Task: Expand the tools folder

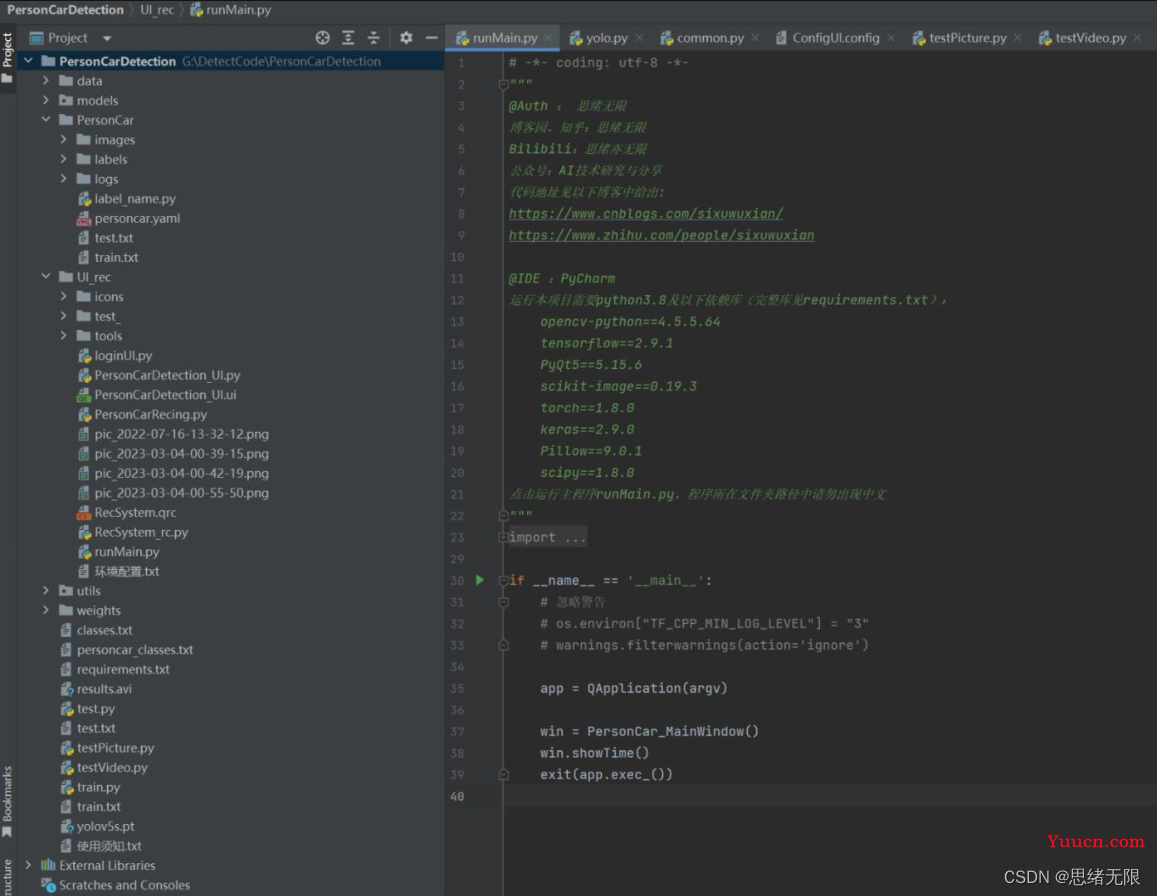Action: (x=63, y=336)
